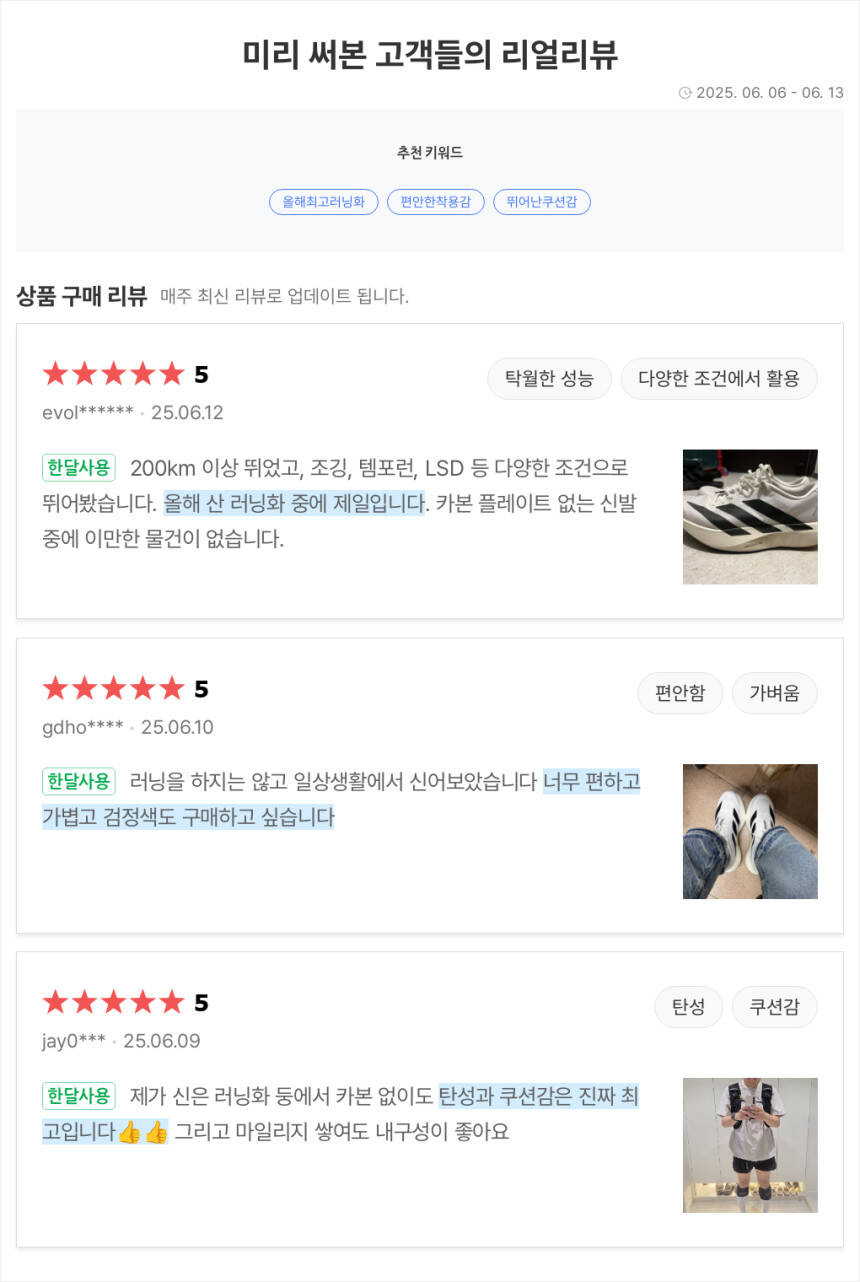860x1282 pixels.
Task: Click the 한달사용 badge on gdho's review
Action: point(79,781)
